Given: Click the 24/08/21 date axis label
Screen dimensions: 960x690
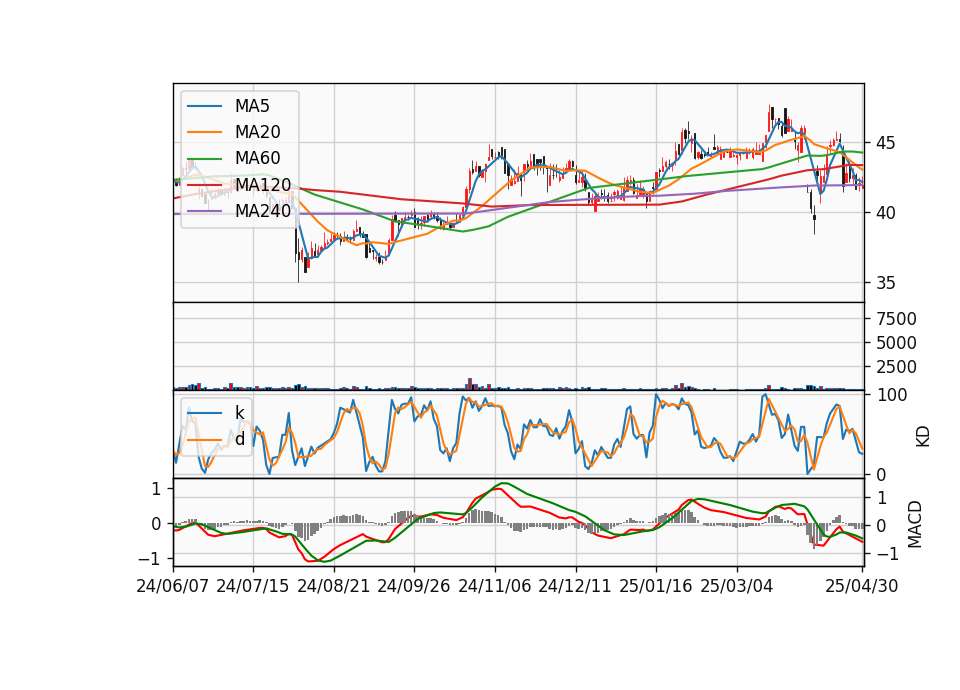Looking at the screenshot, I should tap(334, 586).
